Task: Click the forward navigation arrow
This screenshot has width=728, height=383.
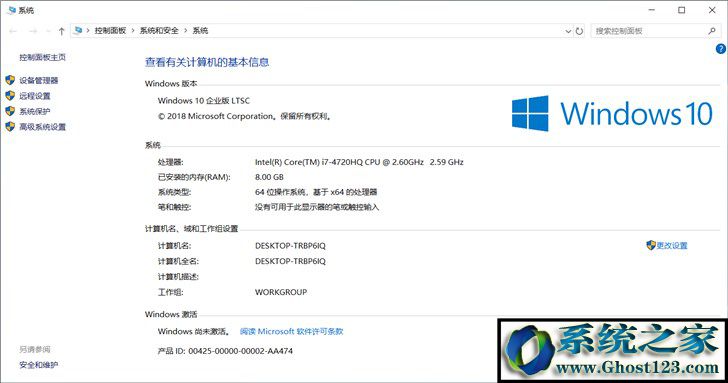Action: [33, 31]
